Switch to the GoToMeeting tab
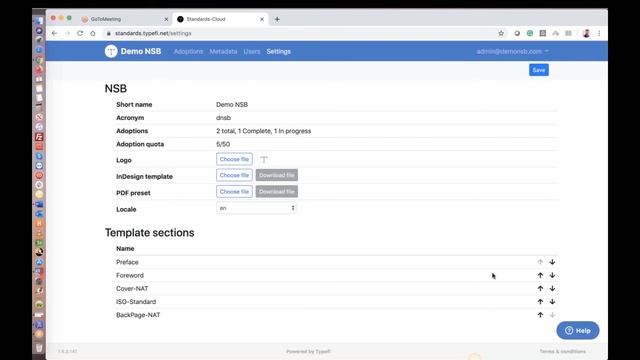This screenshot has width=640, height=360. tap(124, 19)
